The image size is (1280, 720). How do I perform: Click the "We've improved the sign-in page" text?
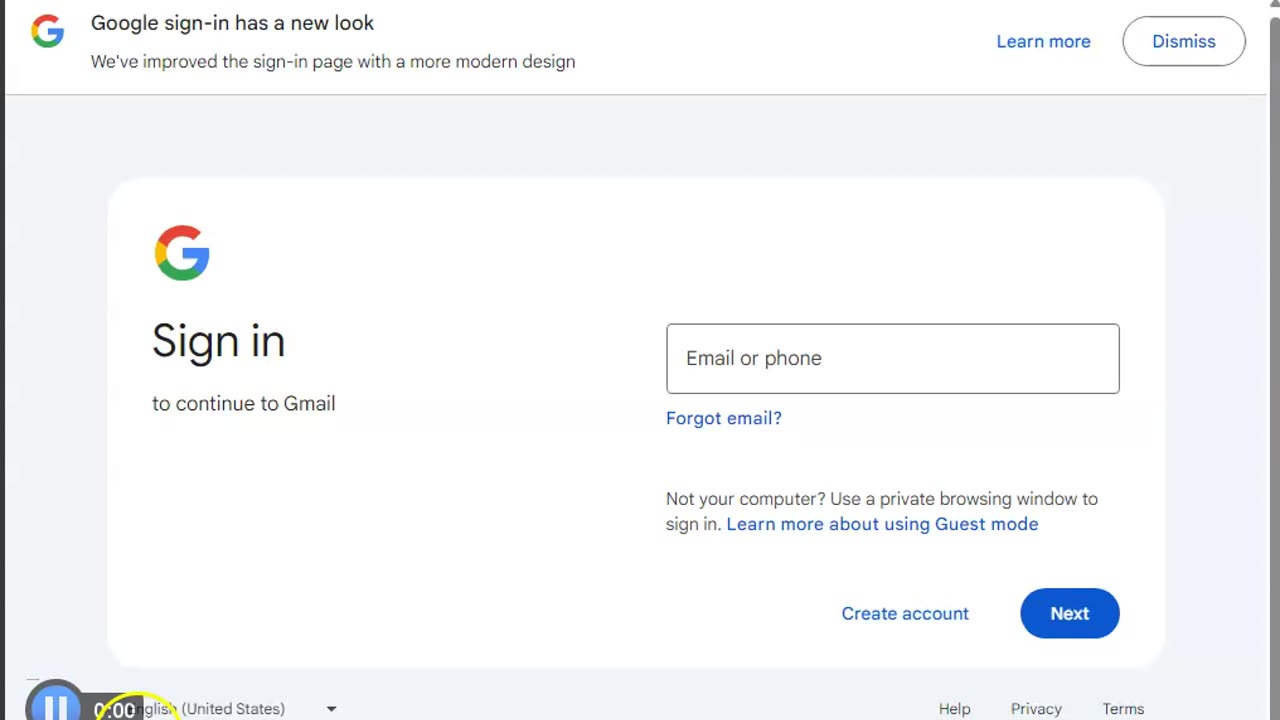coord(333,61)
